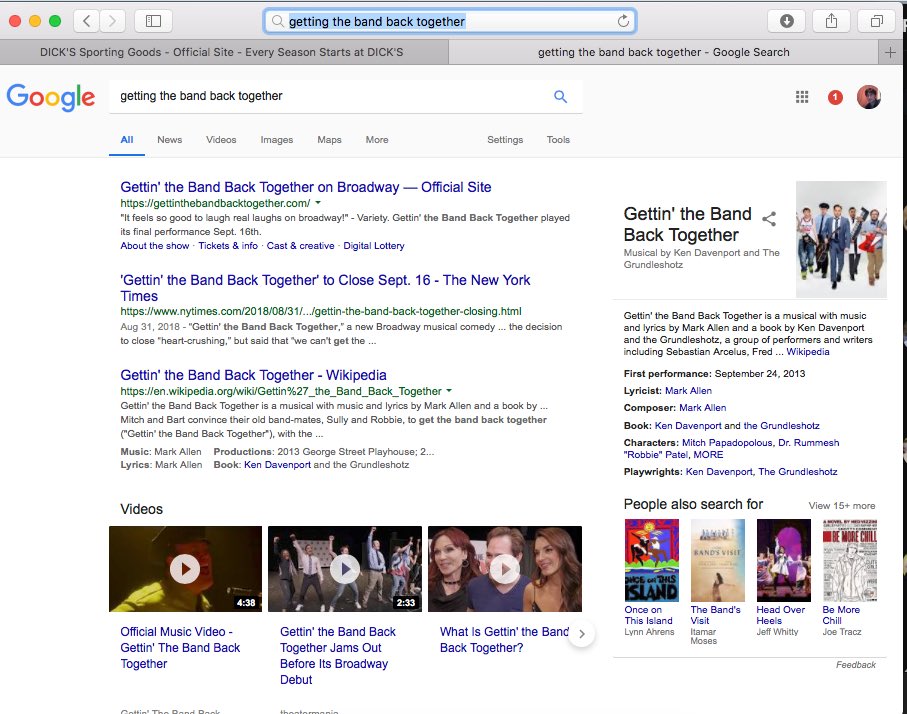This screenshot has height=714, width=907.
Task: Add a new tab with plus
Action: pos(890,52)
